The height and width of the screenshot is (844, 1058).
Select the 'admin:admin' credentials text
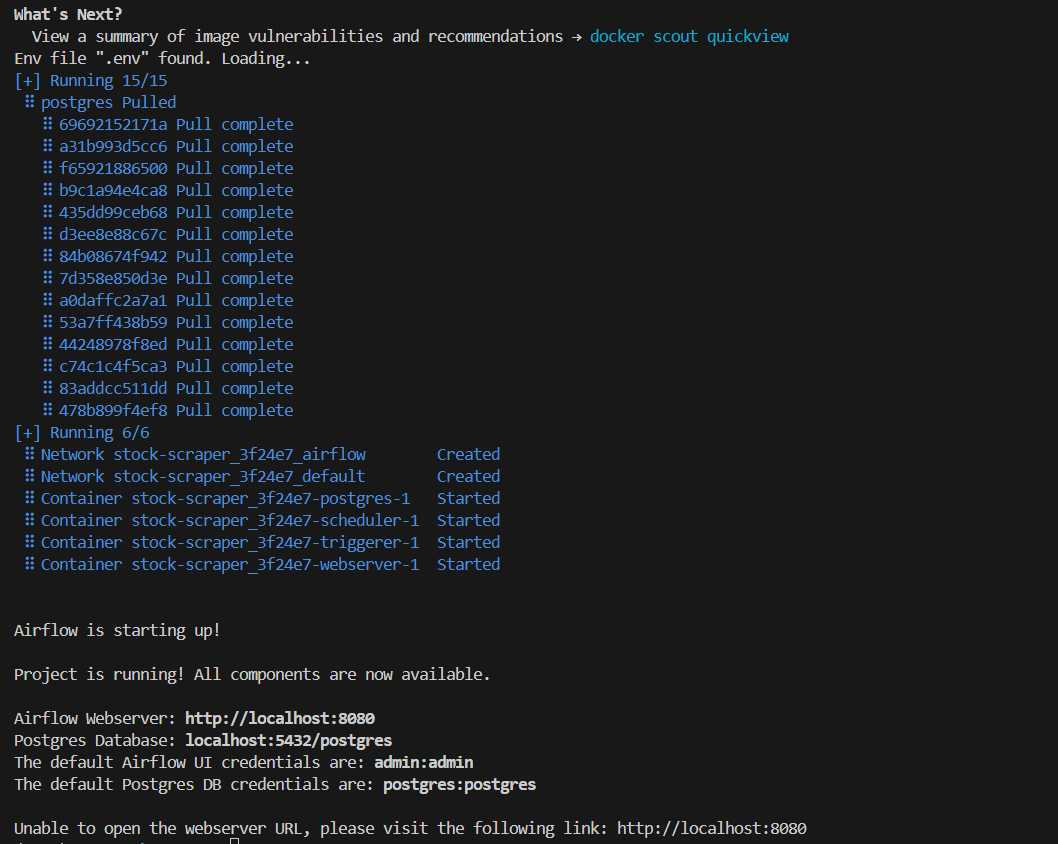[424, 762]
